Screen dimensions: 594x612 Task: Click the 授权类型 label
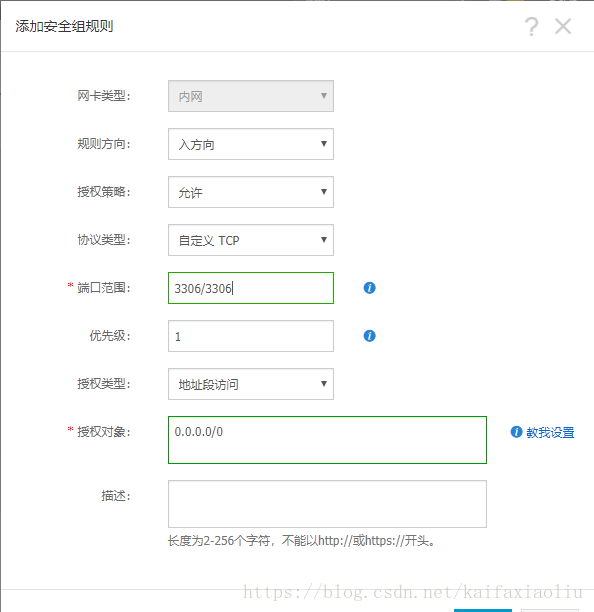(103, 384)
